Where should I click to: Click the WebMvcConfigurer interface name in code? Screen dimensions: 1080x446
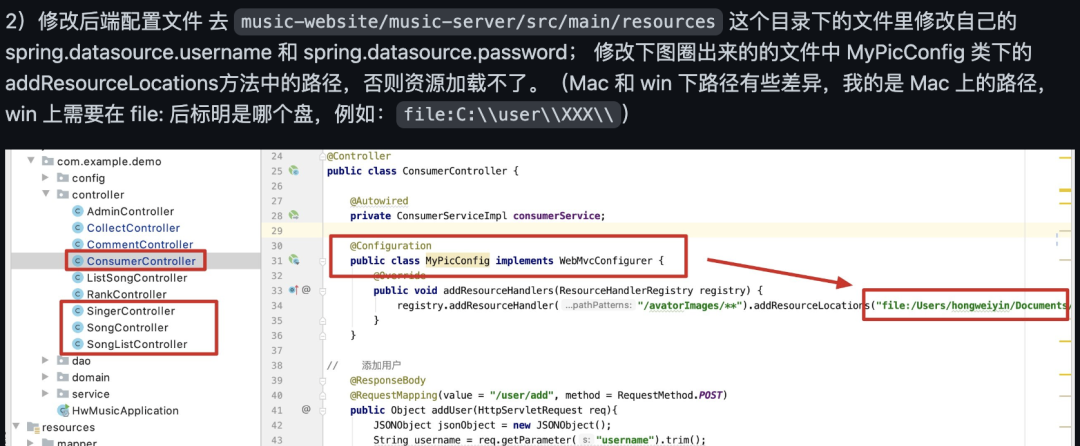click(603, 261)
